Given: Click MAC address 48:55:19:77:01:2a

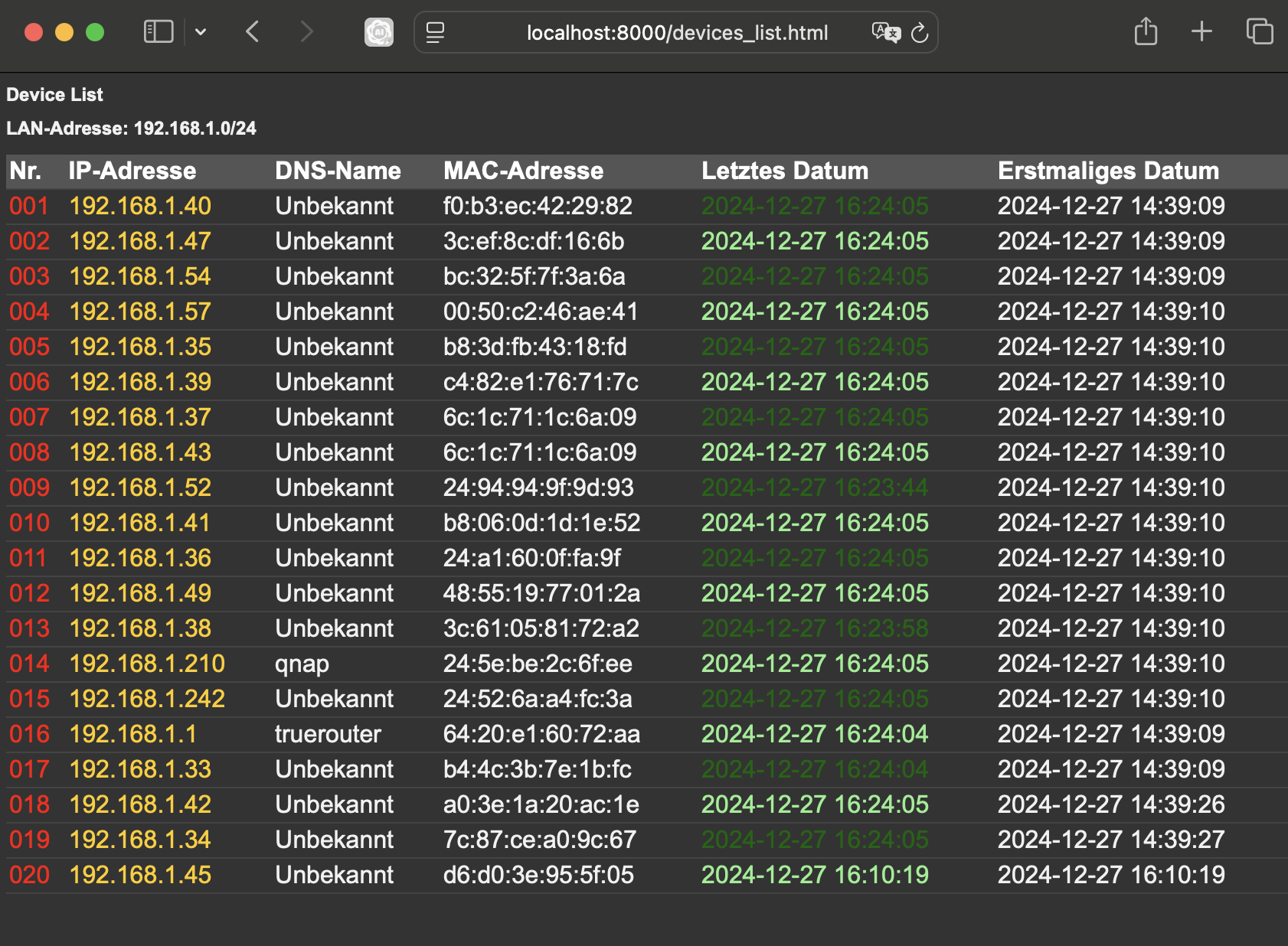Looking at the screenshot, I should (542, 593).
